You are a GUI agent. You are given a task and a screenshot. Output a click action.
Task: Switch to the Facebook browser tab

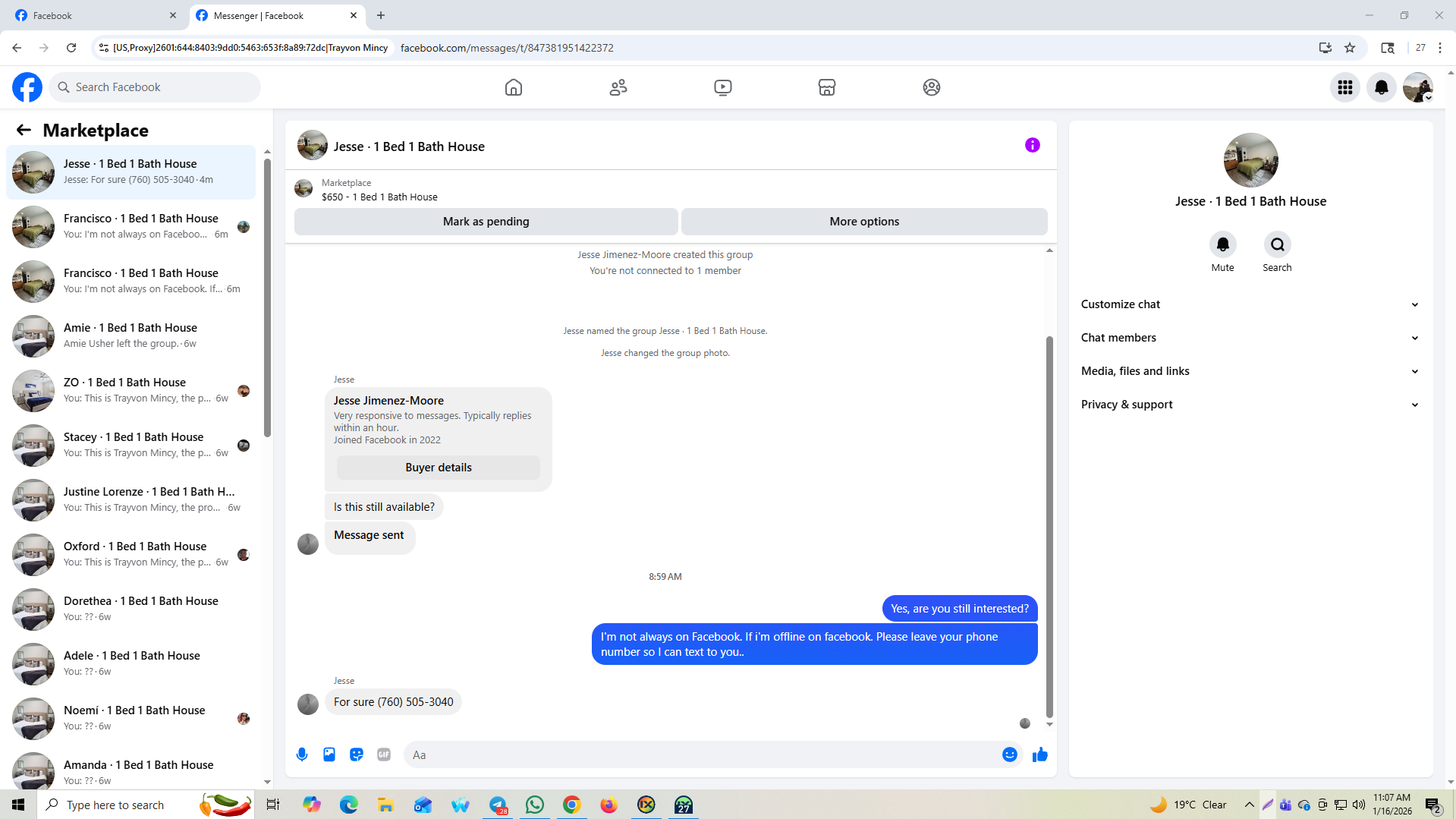95,15
